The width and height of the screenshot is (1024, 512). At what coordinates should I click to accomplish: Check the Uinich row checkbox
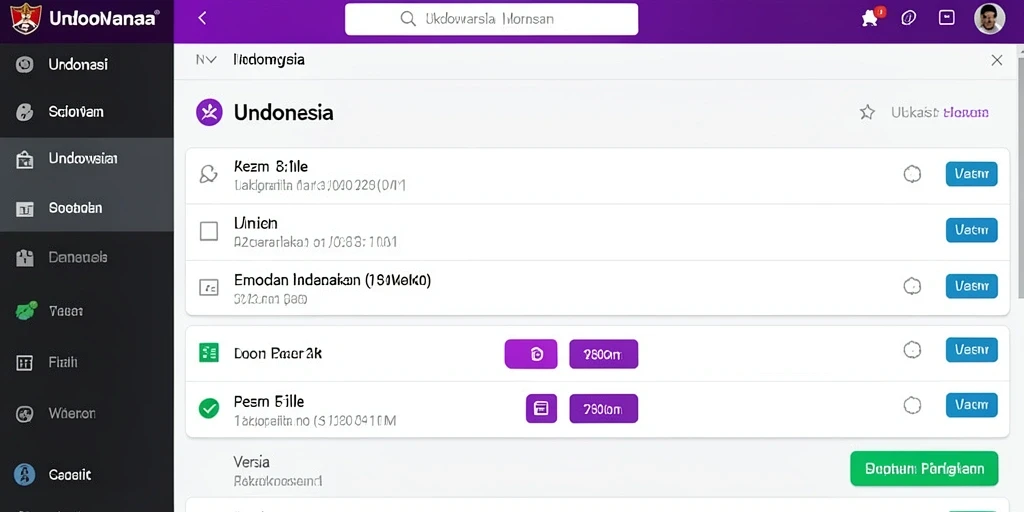[208, 231]
